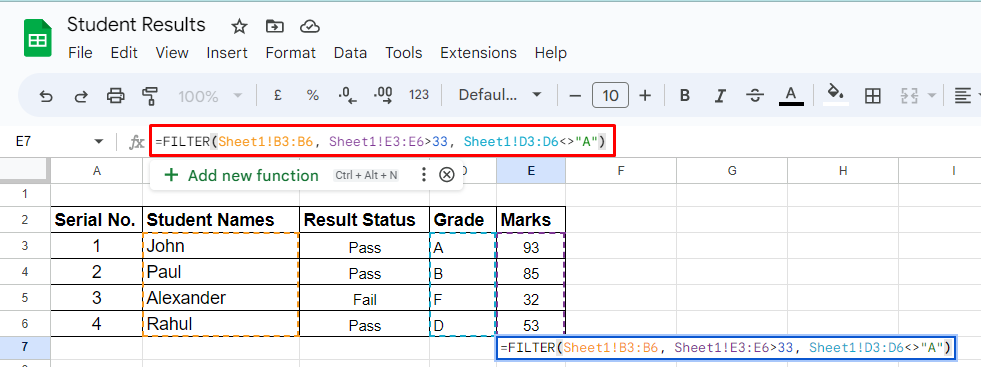981x367 pixels.
Task: Open the File menu
Action: (x=80, y=53)
